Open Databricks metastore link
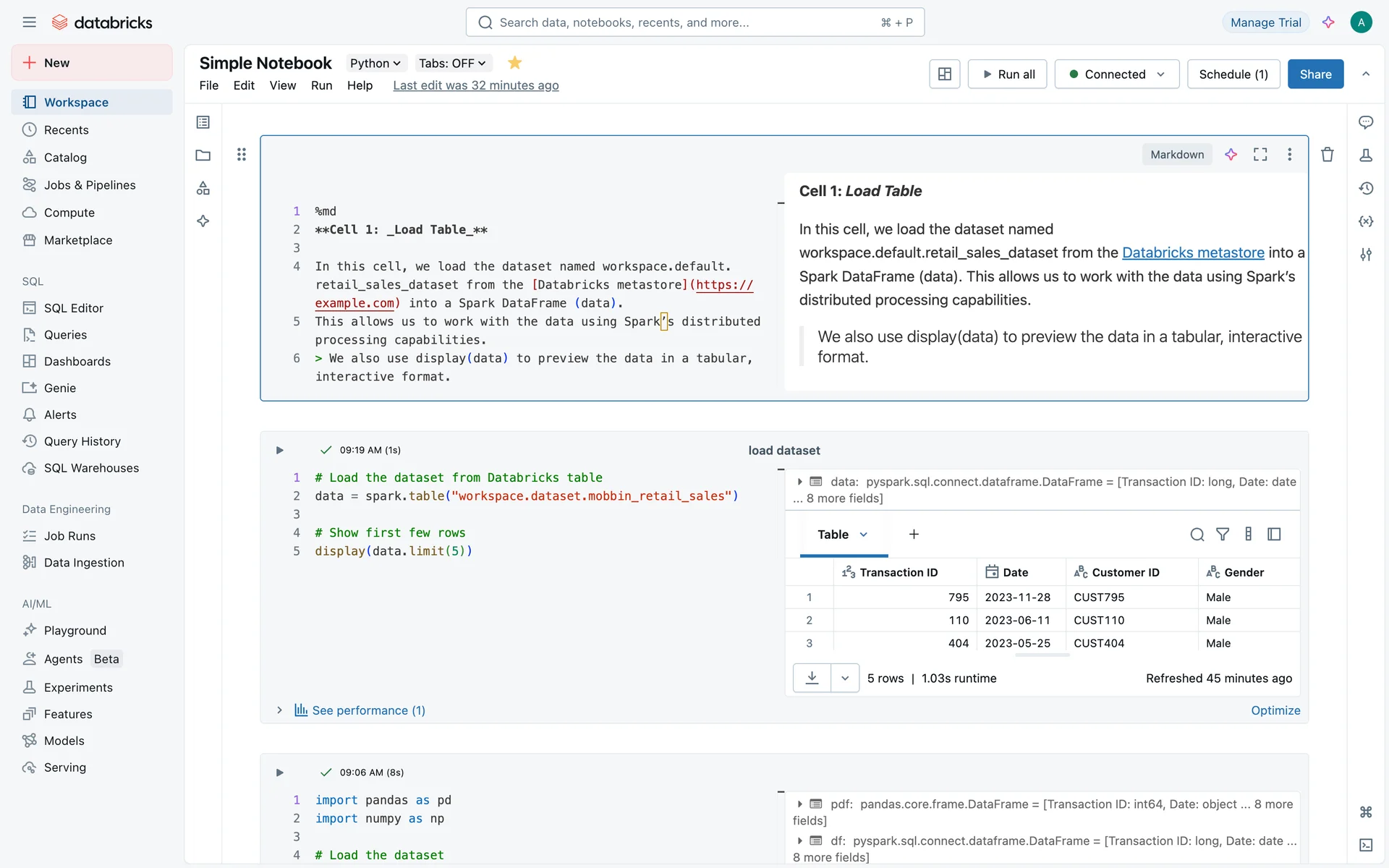Image resolution: width=1389 pixels, height=868 pixels. point(1192,252)
